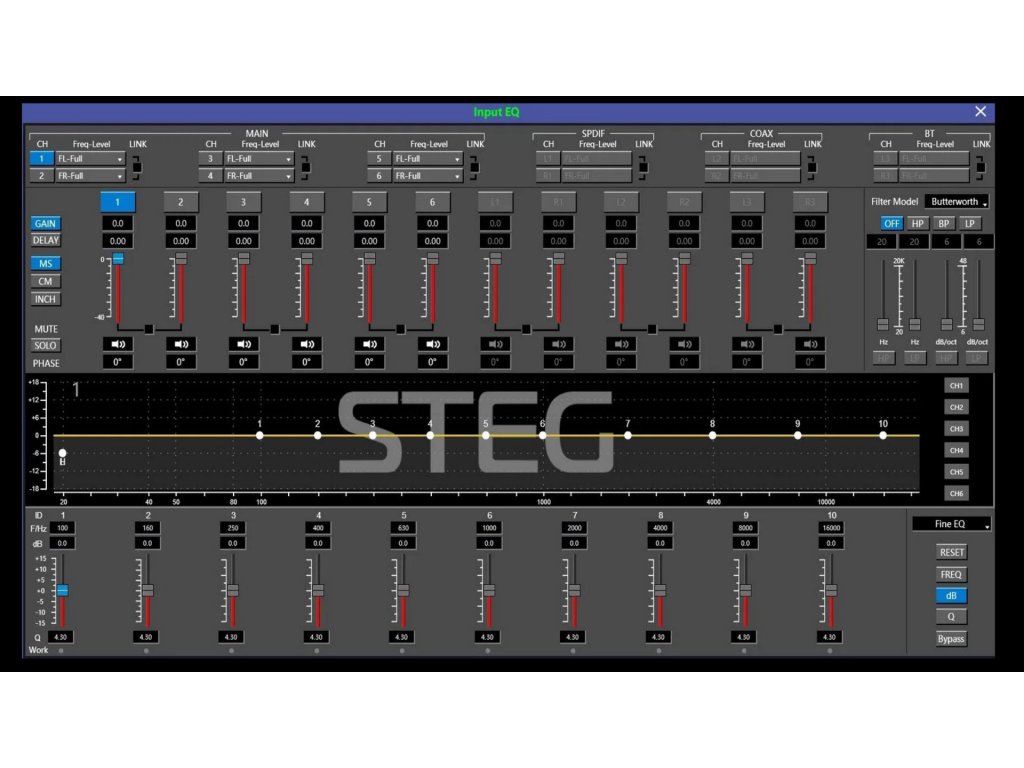The width and height of the screenshot is (1024, 768).
Task: Toggle the BT channel link icon
Action: pyautogui.click(x=980, y=167)
